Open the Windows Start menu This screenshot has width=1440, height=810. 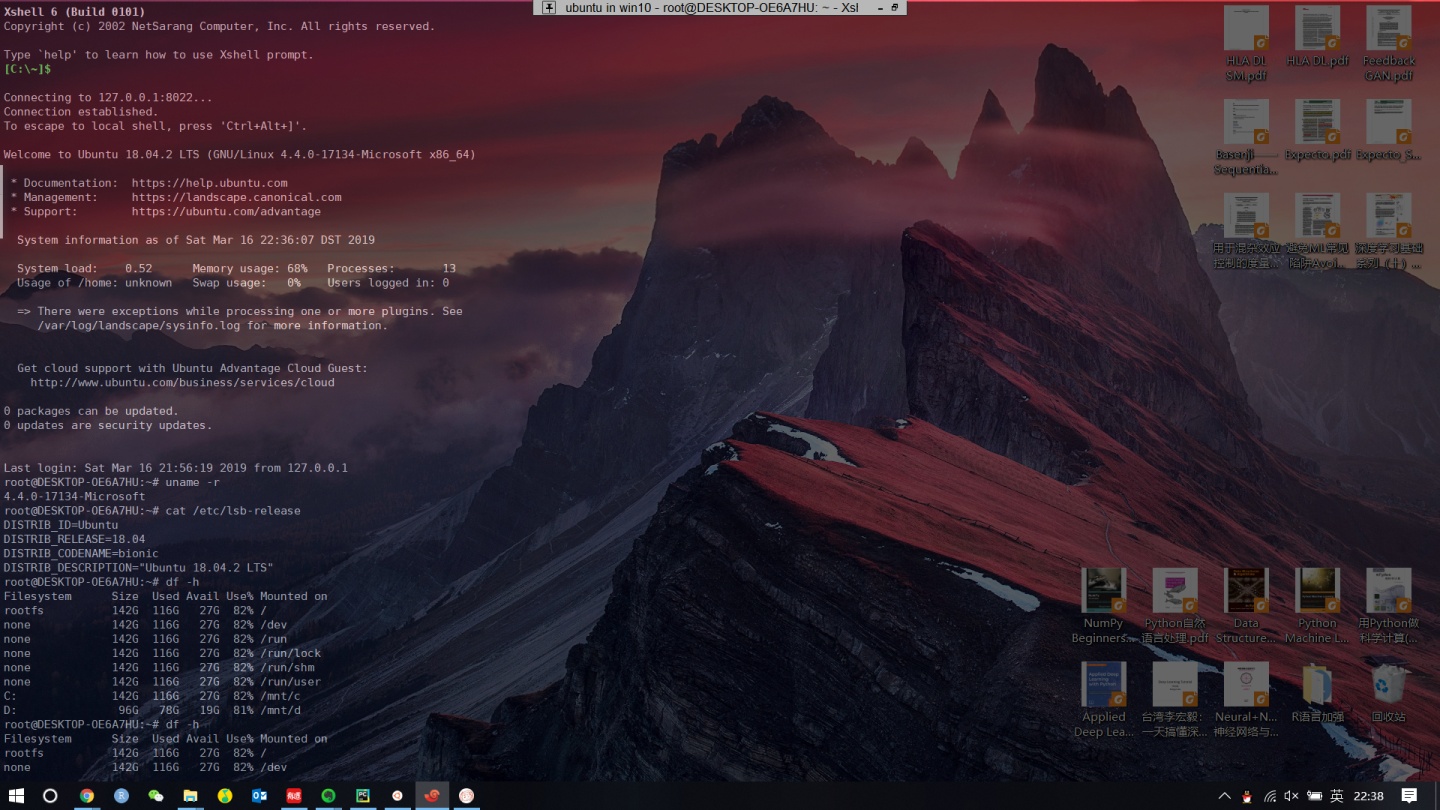tap(17, 796)
